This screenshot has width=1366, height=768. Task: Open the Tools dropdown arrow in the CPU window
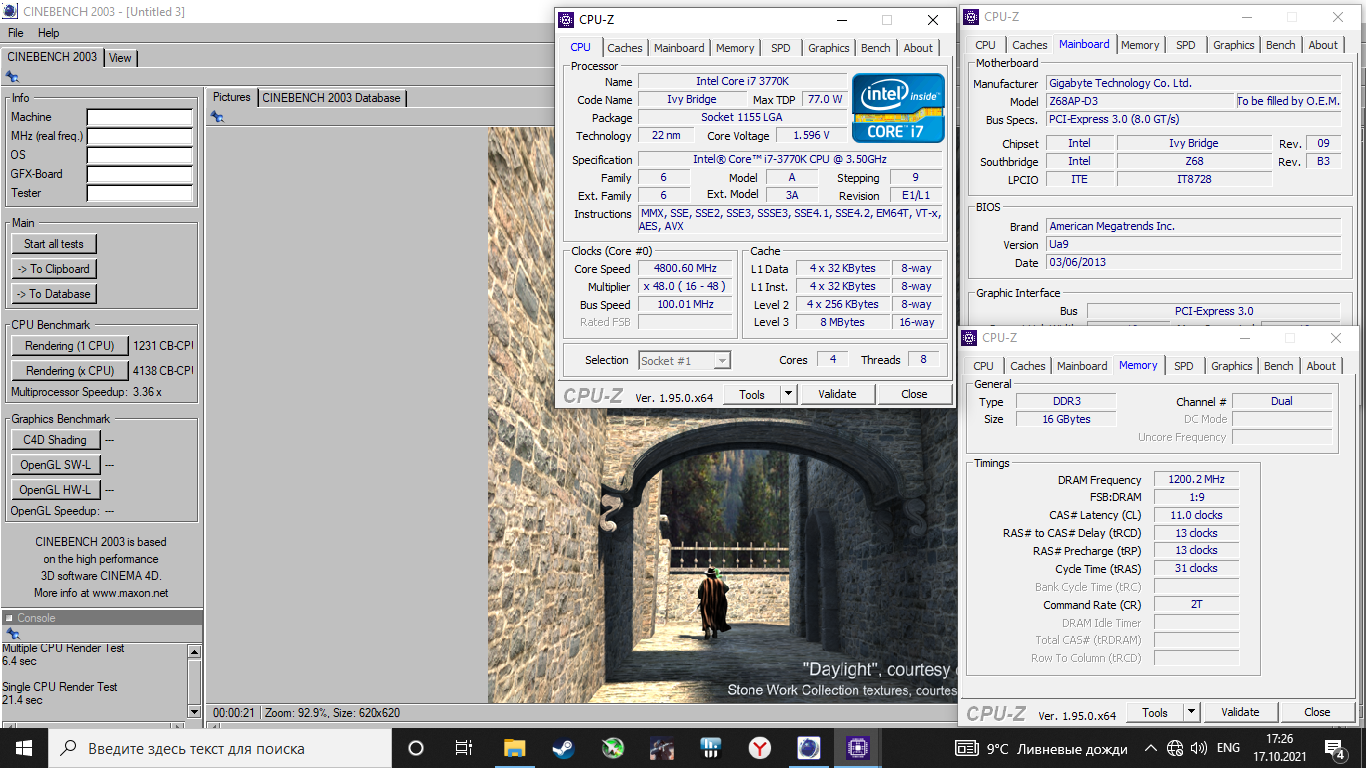[788, 394]
